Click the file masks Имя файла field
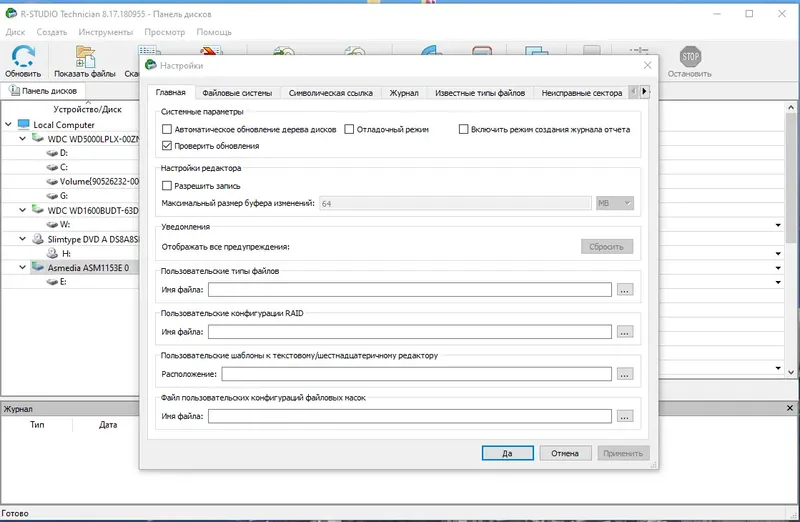The image size is (800, 522). [x=410, y=416]
